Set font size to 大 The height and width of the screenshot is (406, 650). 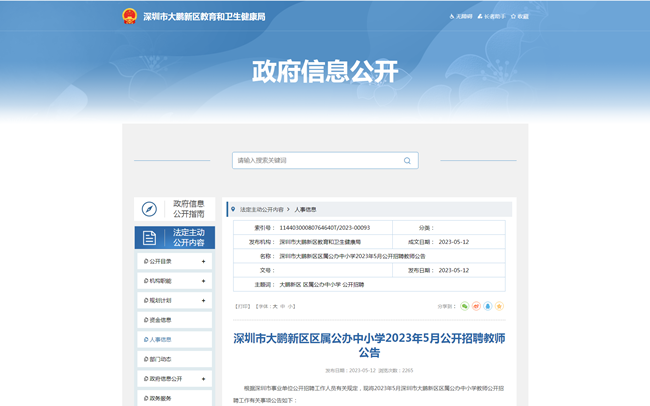click(275, 306)
